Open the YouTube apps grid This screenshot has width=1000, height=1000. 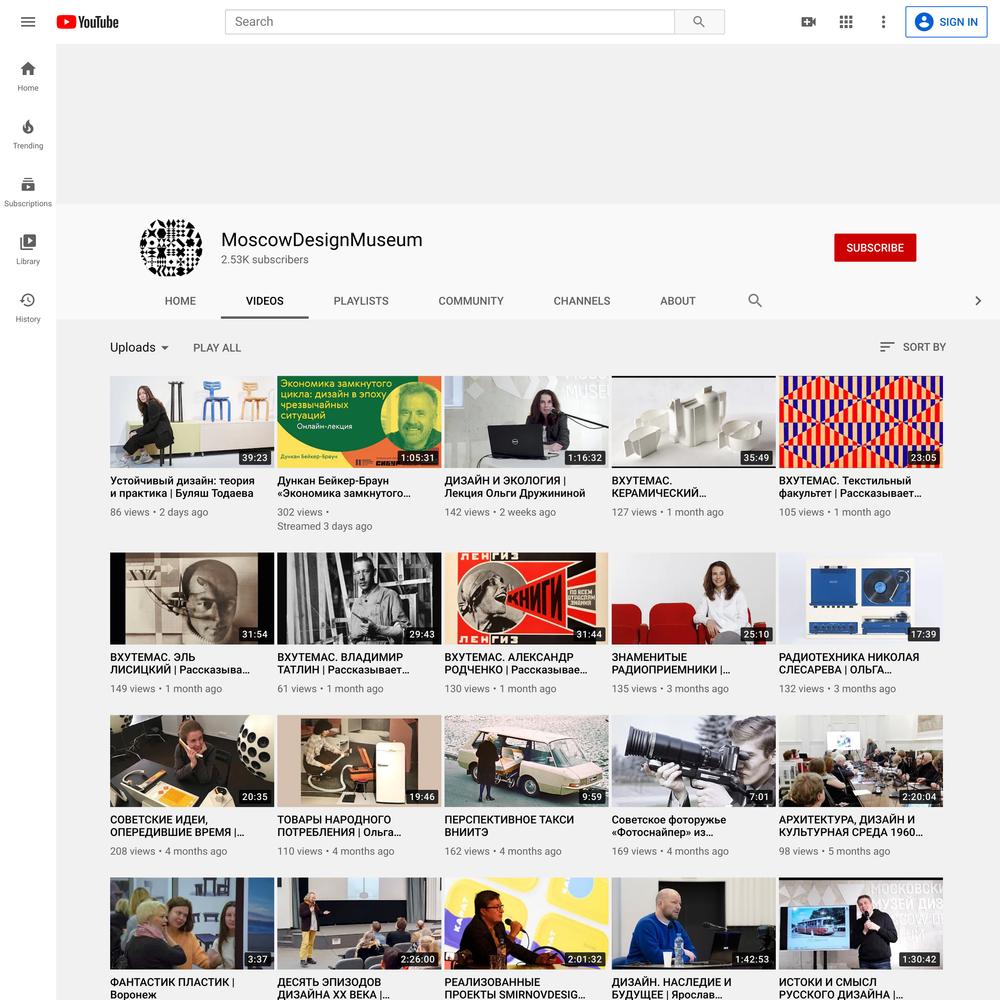point(846,22)
